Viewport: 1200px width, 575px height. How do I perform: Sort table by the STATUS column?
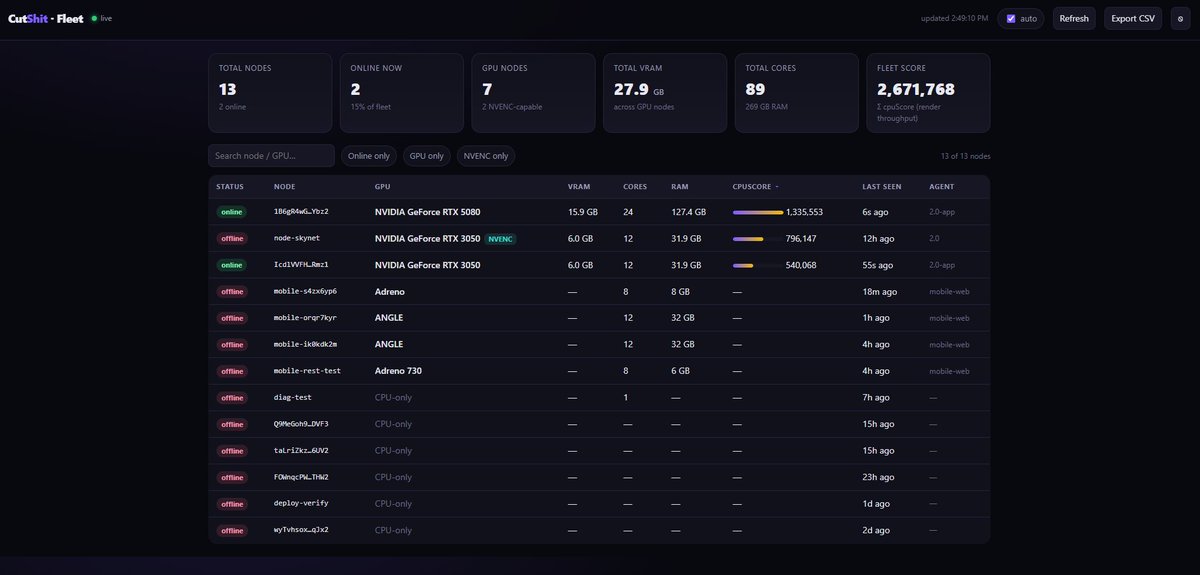pos(230,187)
